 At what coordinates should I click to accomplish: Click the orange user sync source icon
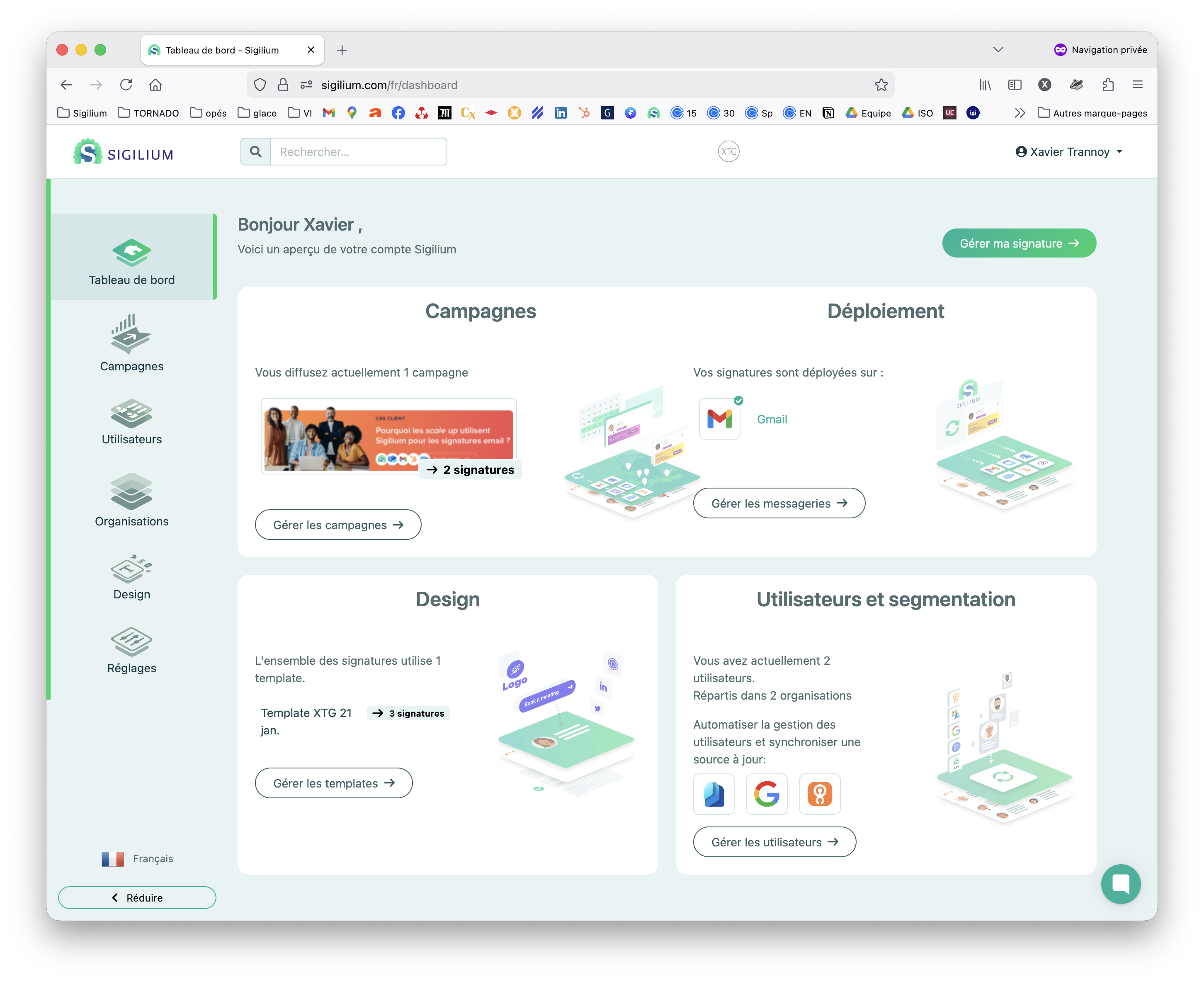819,794
